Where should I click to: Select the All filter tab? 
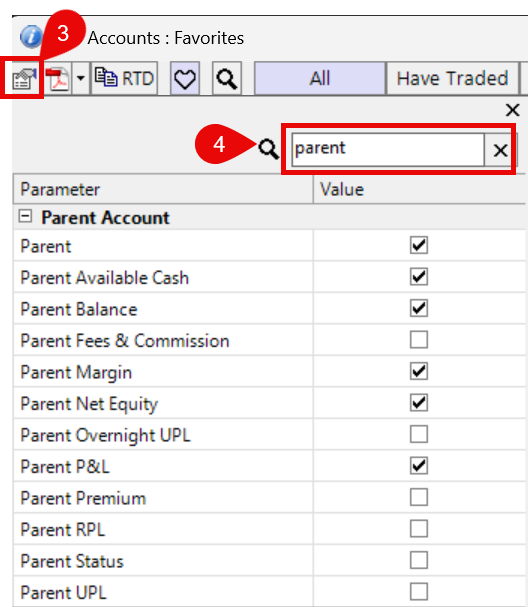click(x=320, y=78)
